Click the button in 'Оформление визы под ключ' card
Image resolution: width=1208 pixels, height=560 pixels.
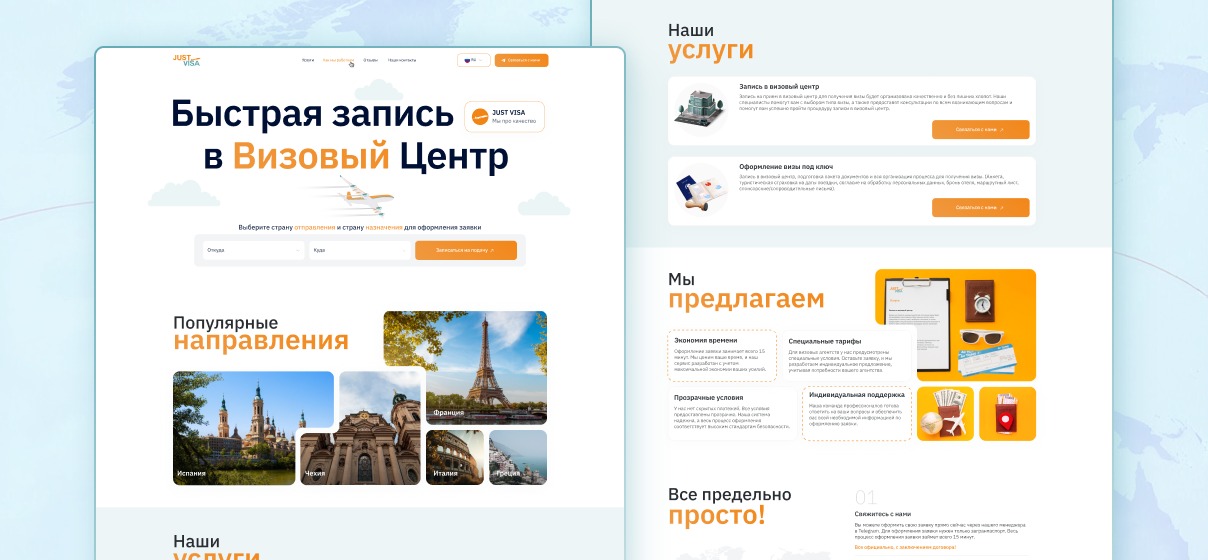tap(980, 208)
